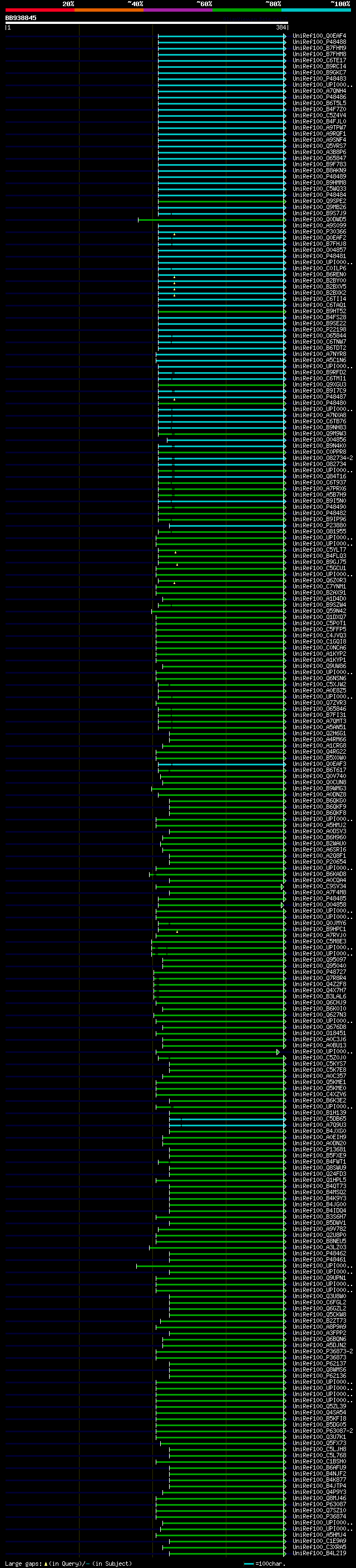The width and height of the screenshot is (356, 1568).
Task: Choose the UniRef100_C3XRA5 label
Action: coord(319,1547)
